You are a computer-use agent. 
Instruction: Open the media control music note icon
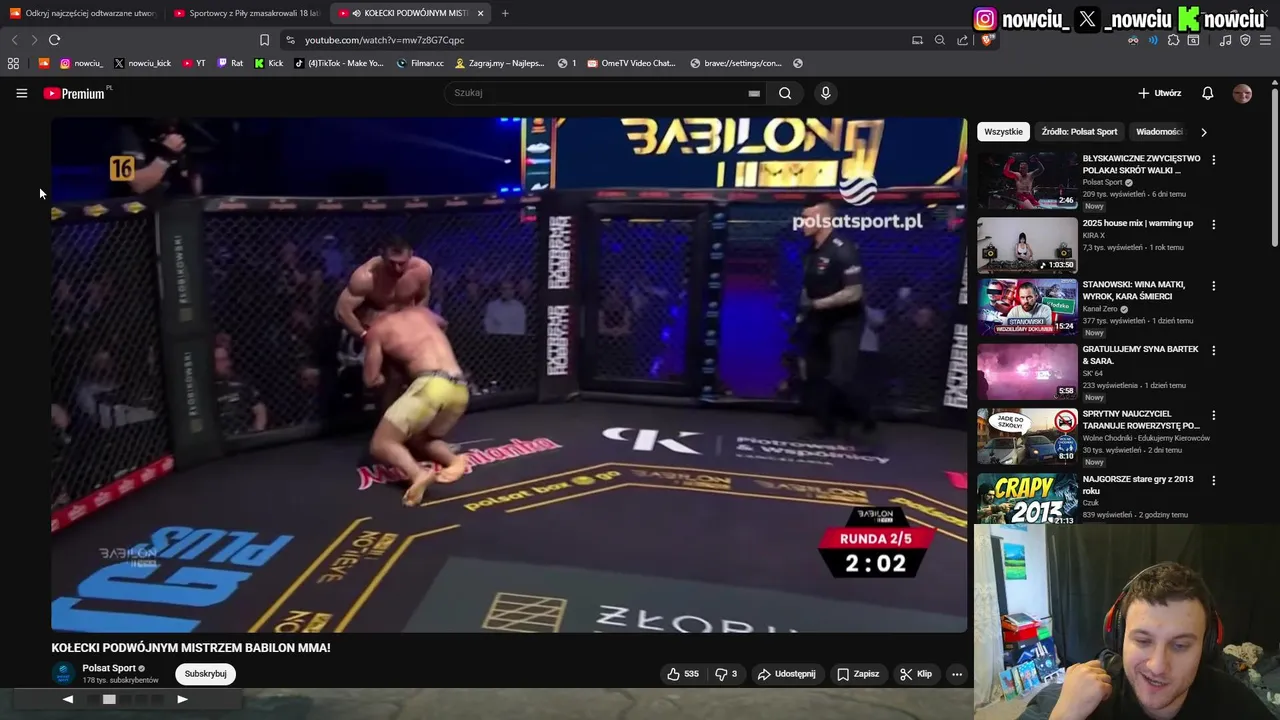tap(1225, 40)
